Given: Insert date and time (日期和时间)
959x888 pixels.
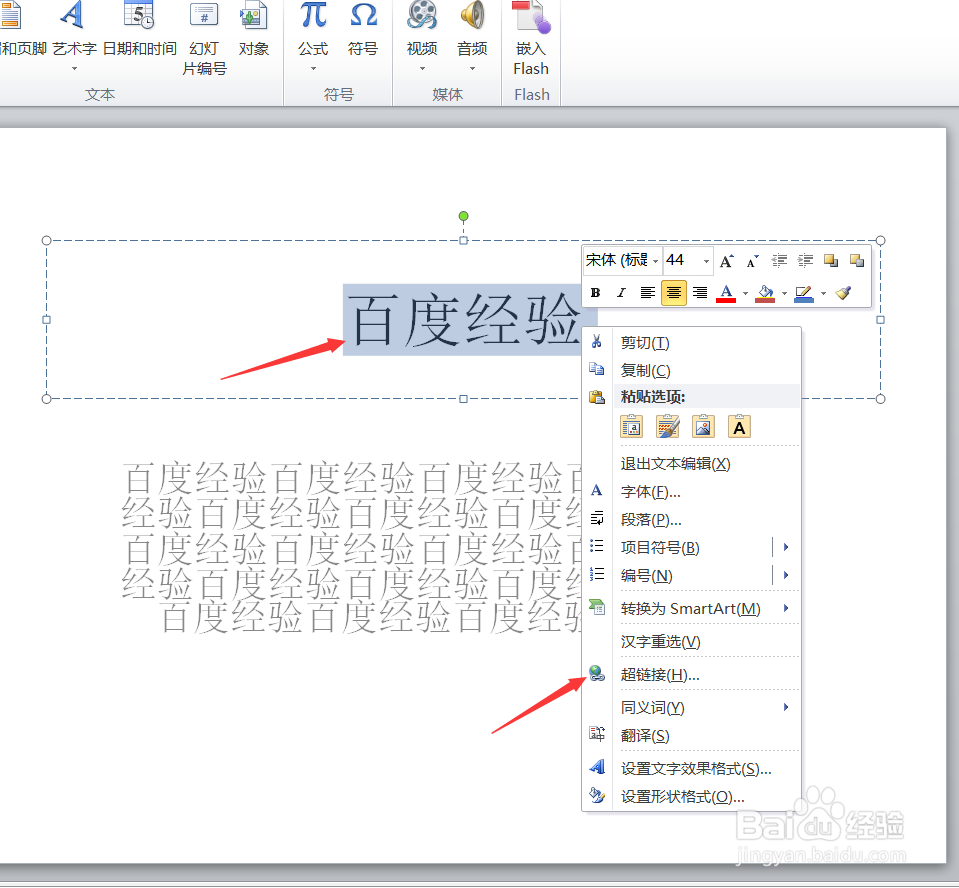Looking at the screenshot, I should click(x=139, y=31).
